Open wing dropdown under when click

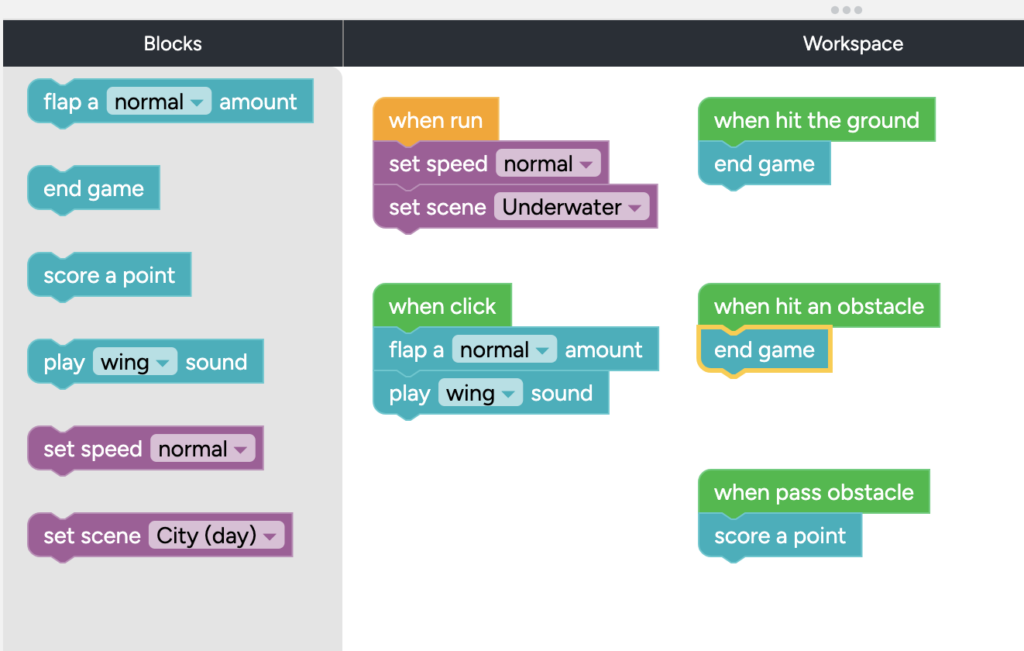tap(480, 393)
